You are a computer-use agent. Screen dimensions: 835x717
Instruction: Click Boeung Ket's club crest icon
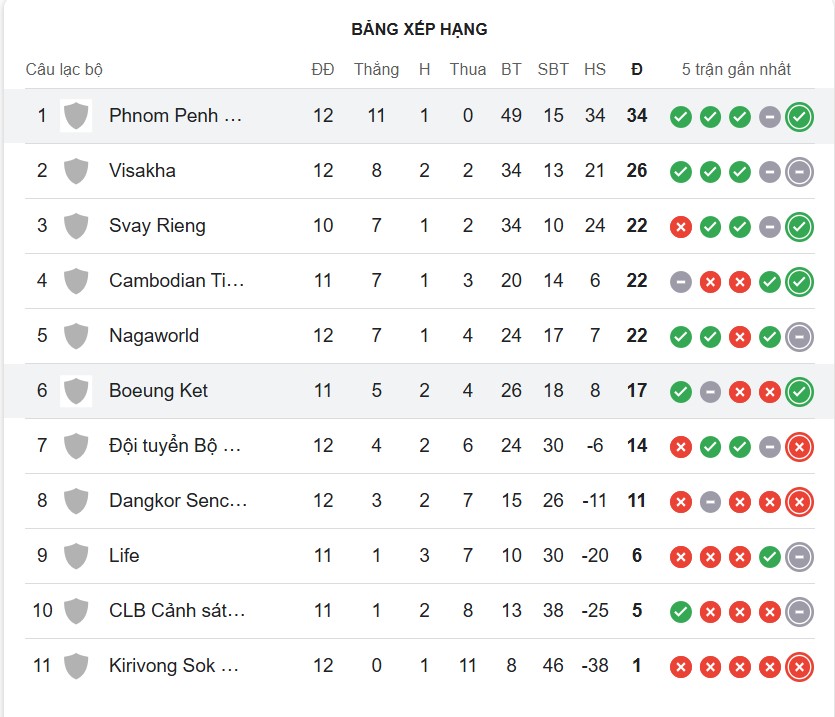point(75,391)
